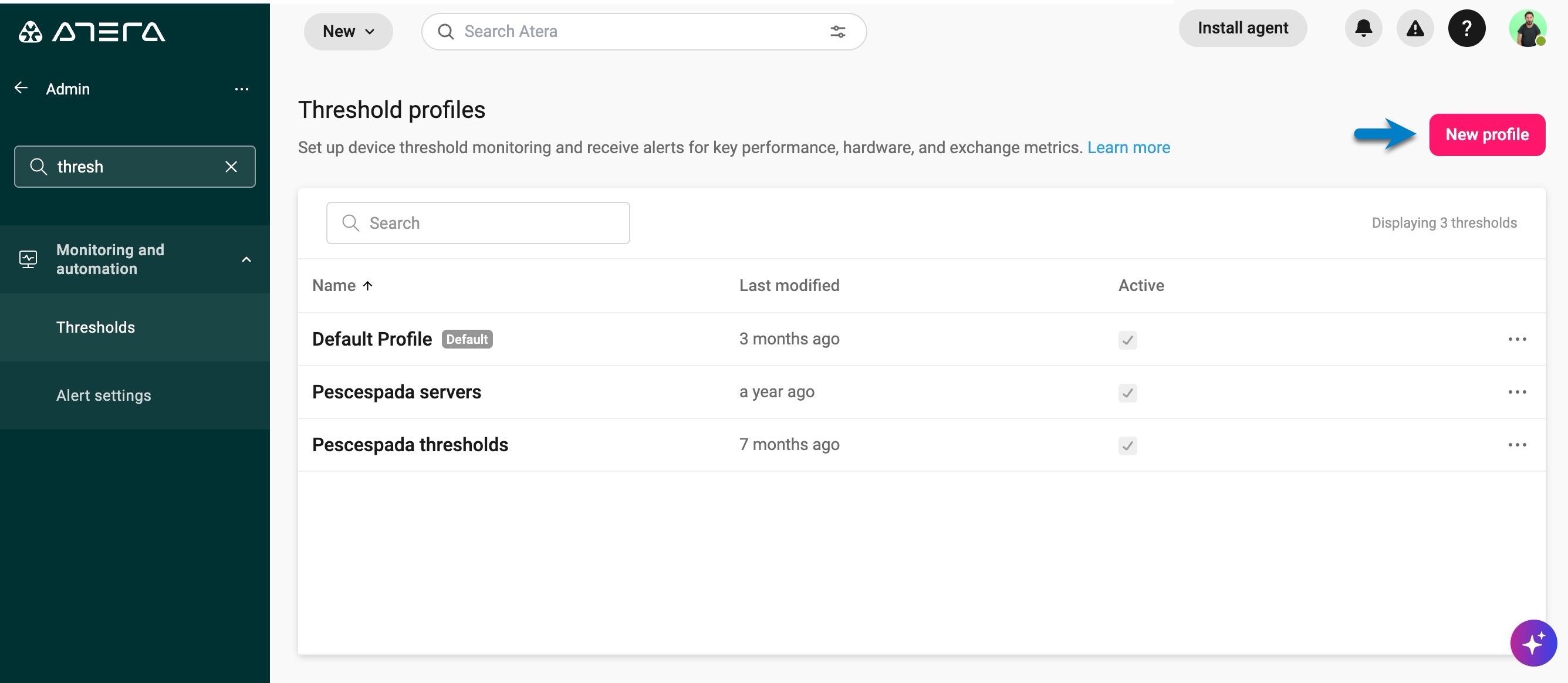Image resolution: width=1568 pixels, height=683 pixels.
Task: Open more actions for Pescespada servers
Action: 1517,392
